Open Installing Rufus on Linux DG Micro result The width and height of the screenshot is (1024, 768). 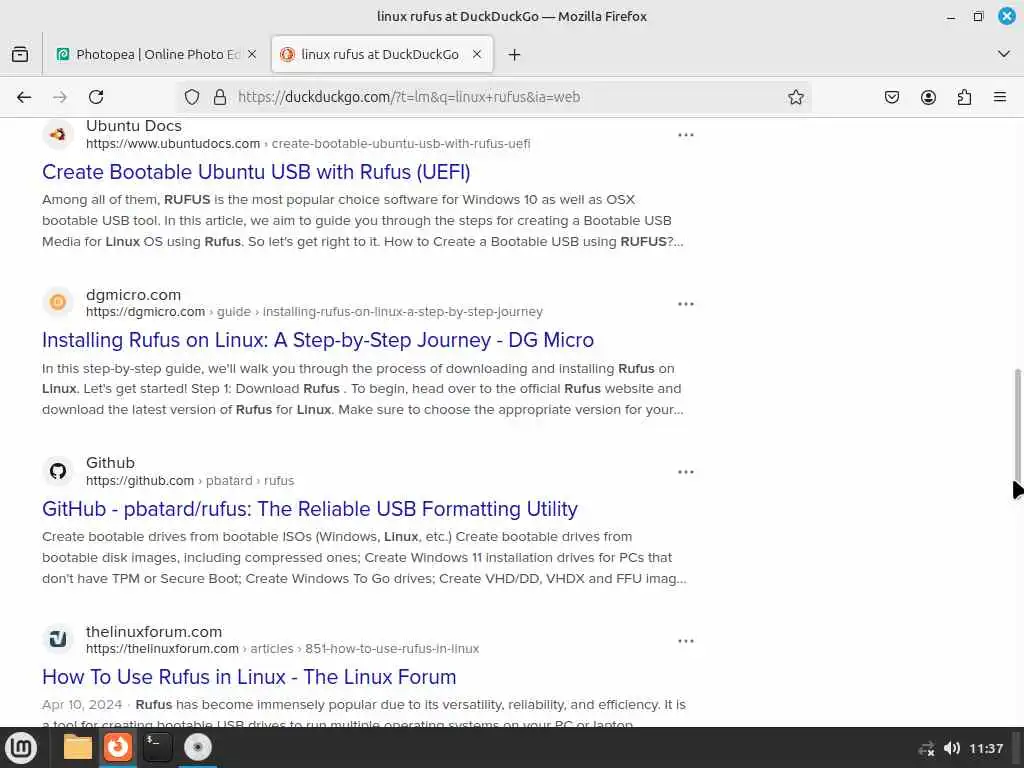point(318,340)
